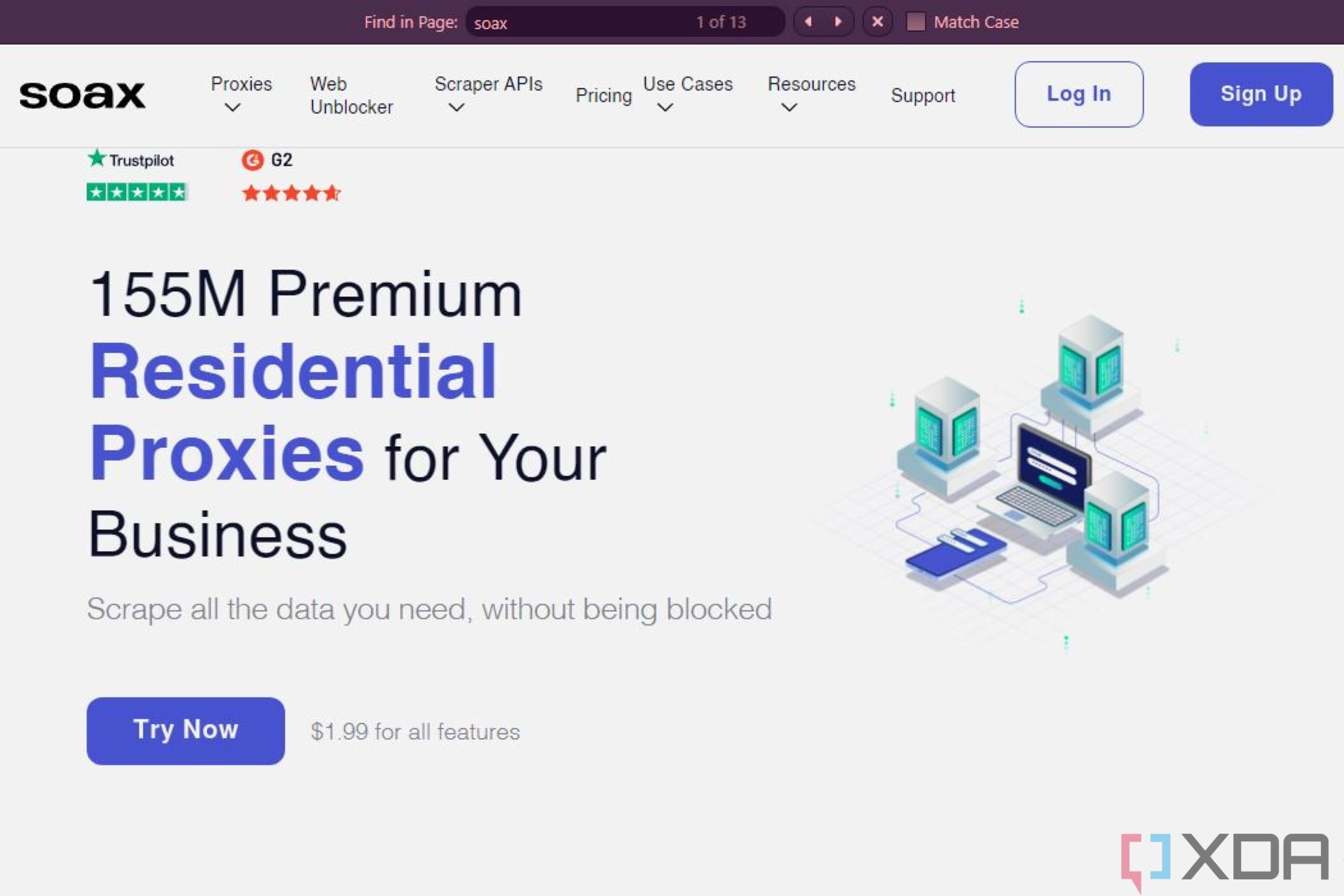Click the Match Case toggle icon
Screen dimensions: 1344x896
[912, 21]
